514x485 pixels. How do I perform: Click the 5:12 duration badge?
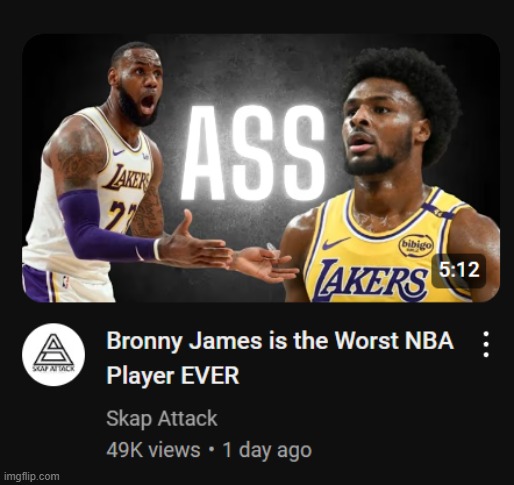click(x=459, y=270)
